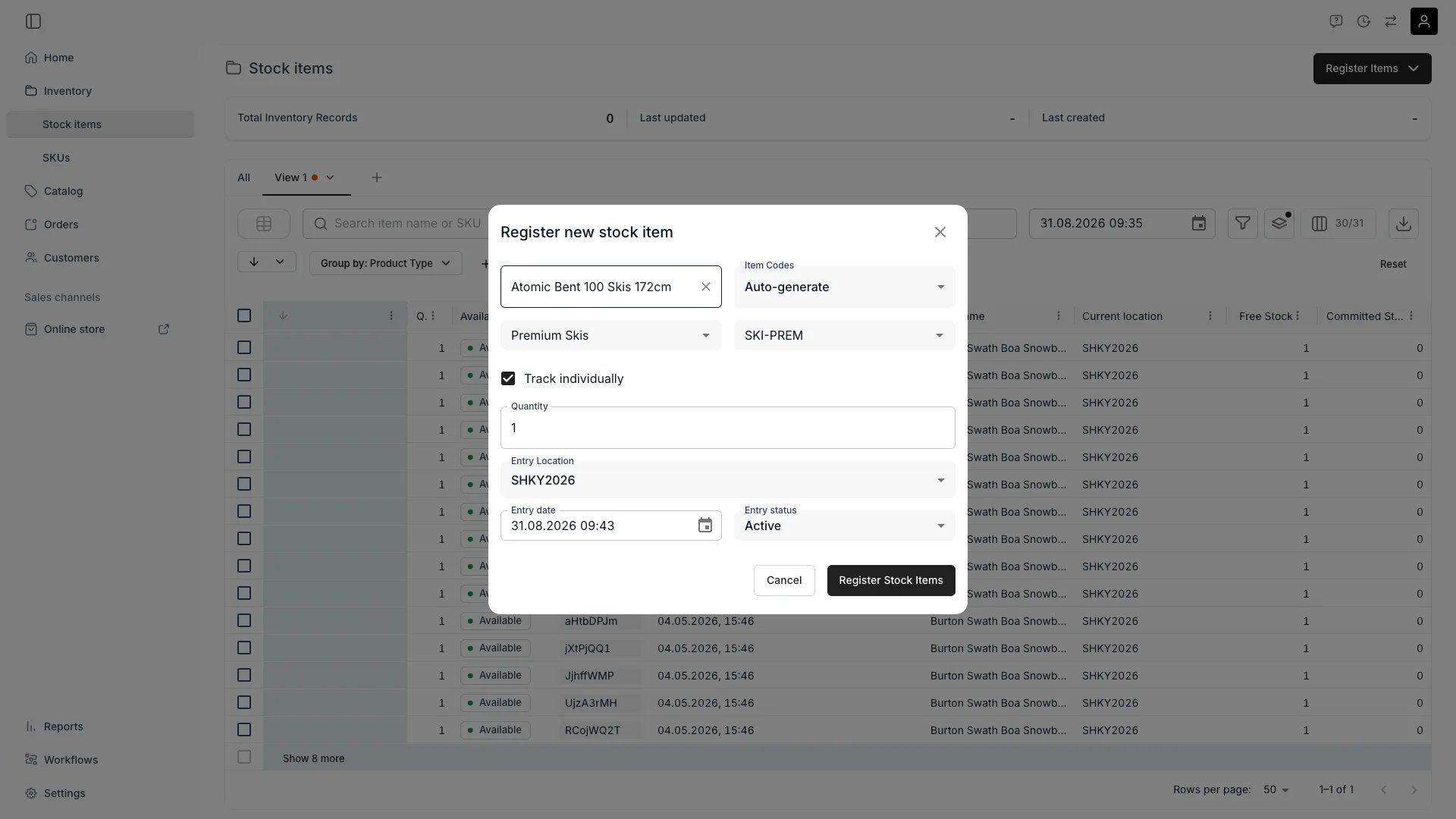Open the Premium Skis category dropdown
The image size is (1456, 819).
(x=610, y=335)
